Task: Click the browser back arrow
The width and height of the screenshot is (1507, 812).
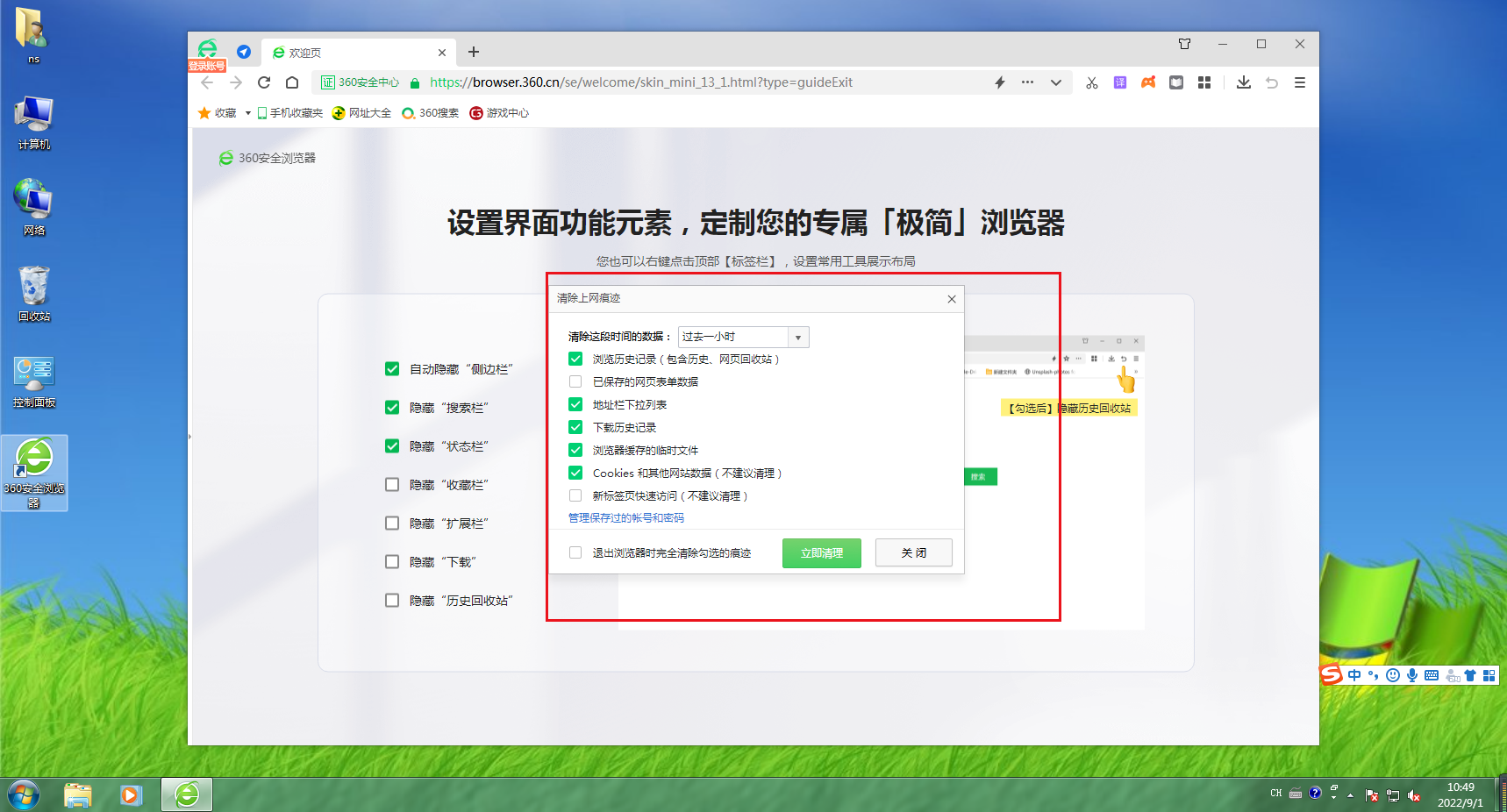Action: tap(207, 82)
